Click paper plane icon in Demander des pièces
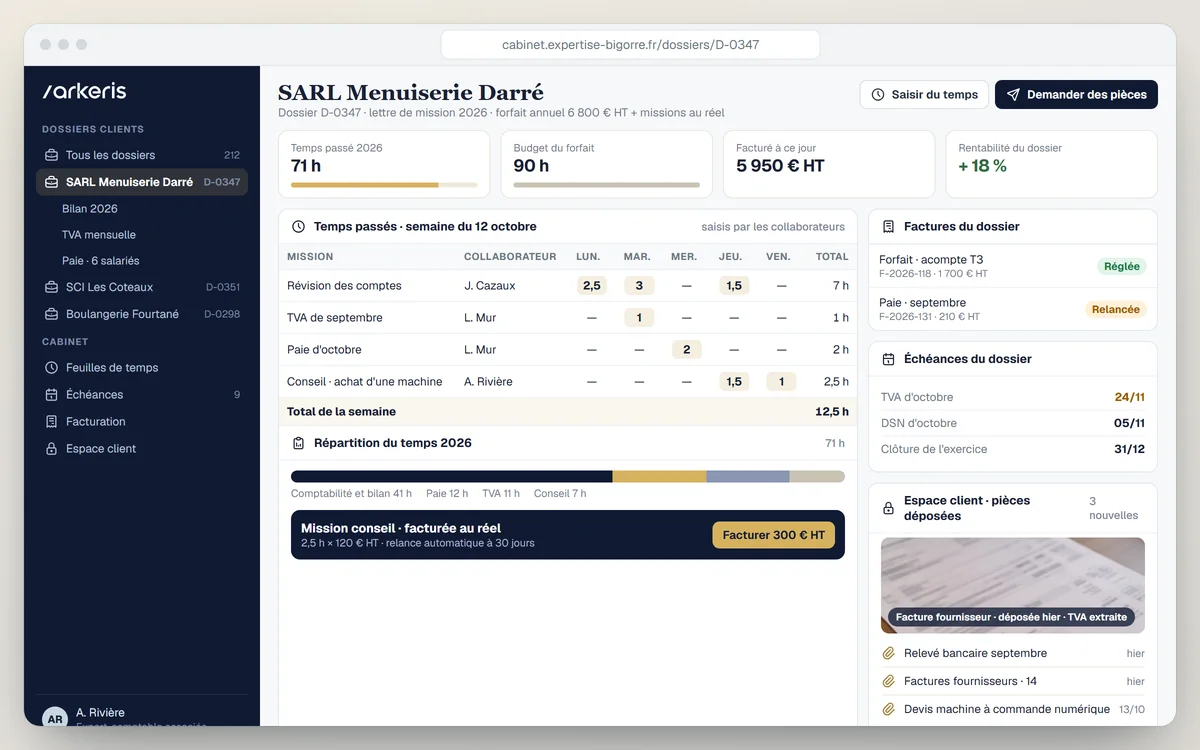The height and width of the screenshot is (750, 1200). pos(1013,95)
